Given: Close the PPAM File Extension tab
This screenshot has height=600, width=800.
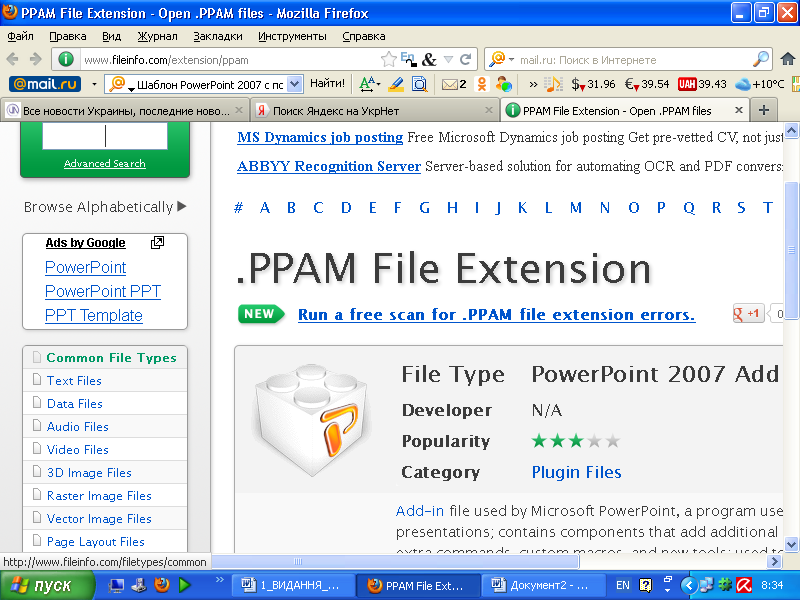Looking at the screenshot, I should [738, 110].
